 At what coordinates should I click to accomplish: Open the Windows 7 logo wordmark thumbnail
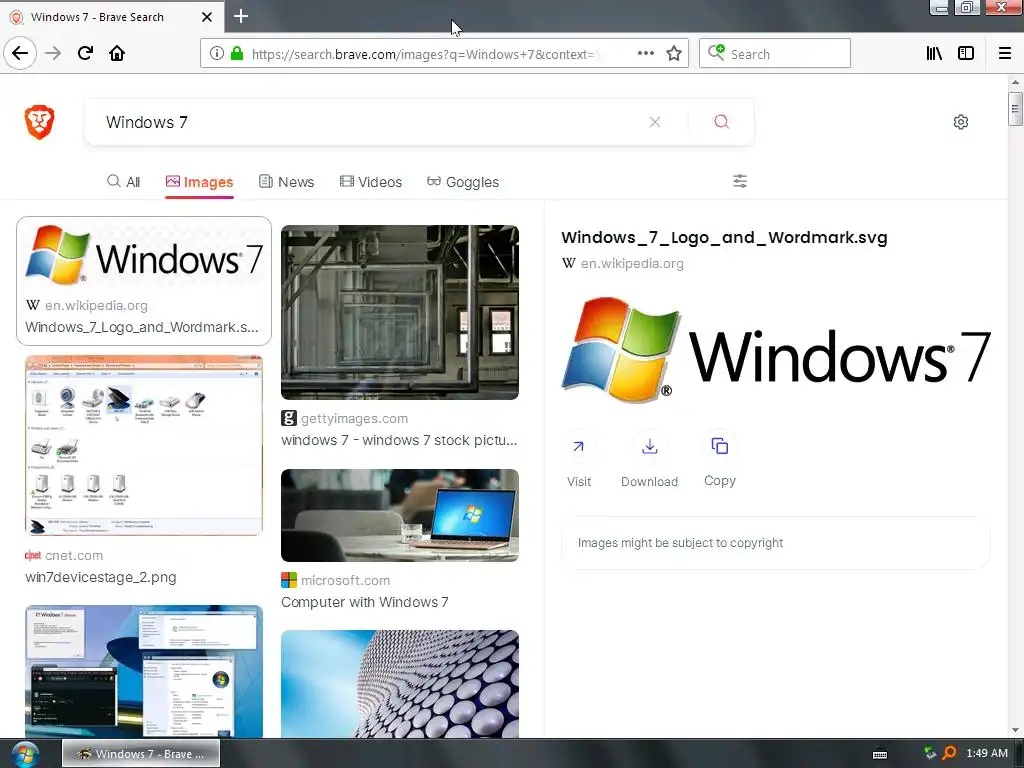[x=144, y=256]
